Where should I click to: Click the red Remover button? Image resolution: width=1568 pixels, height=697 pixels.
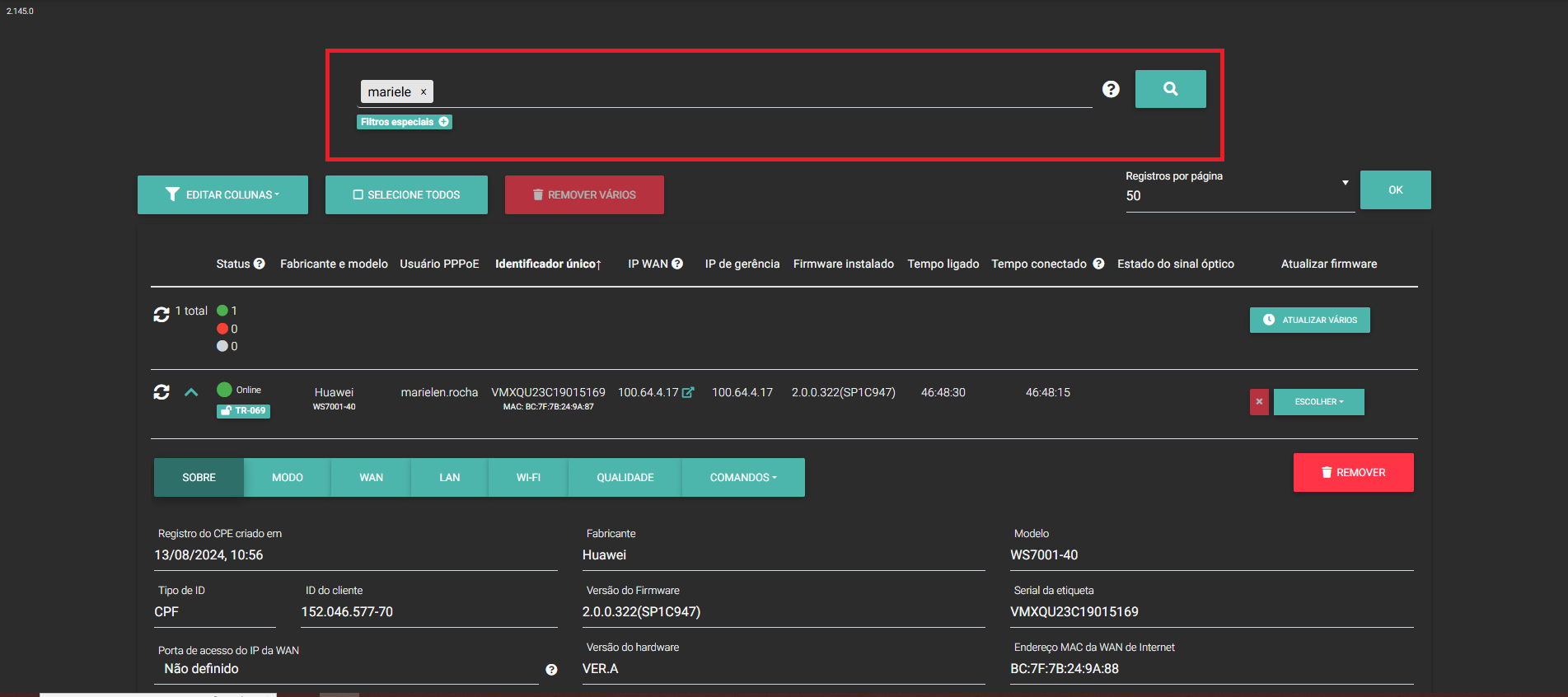pos(1353,473)
